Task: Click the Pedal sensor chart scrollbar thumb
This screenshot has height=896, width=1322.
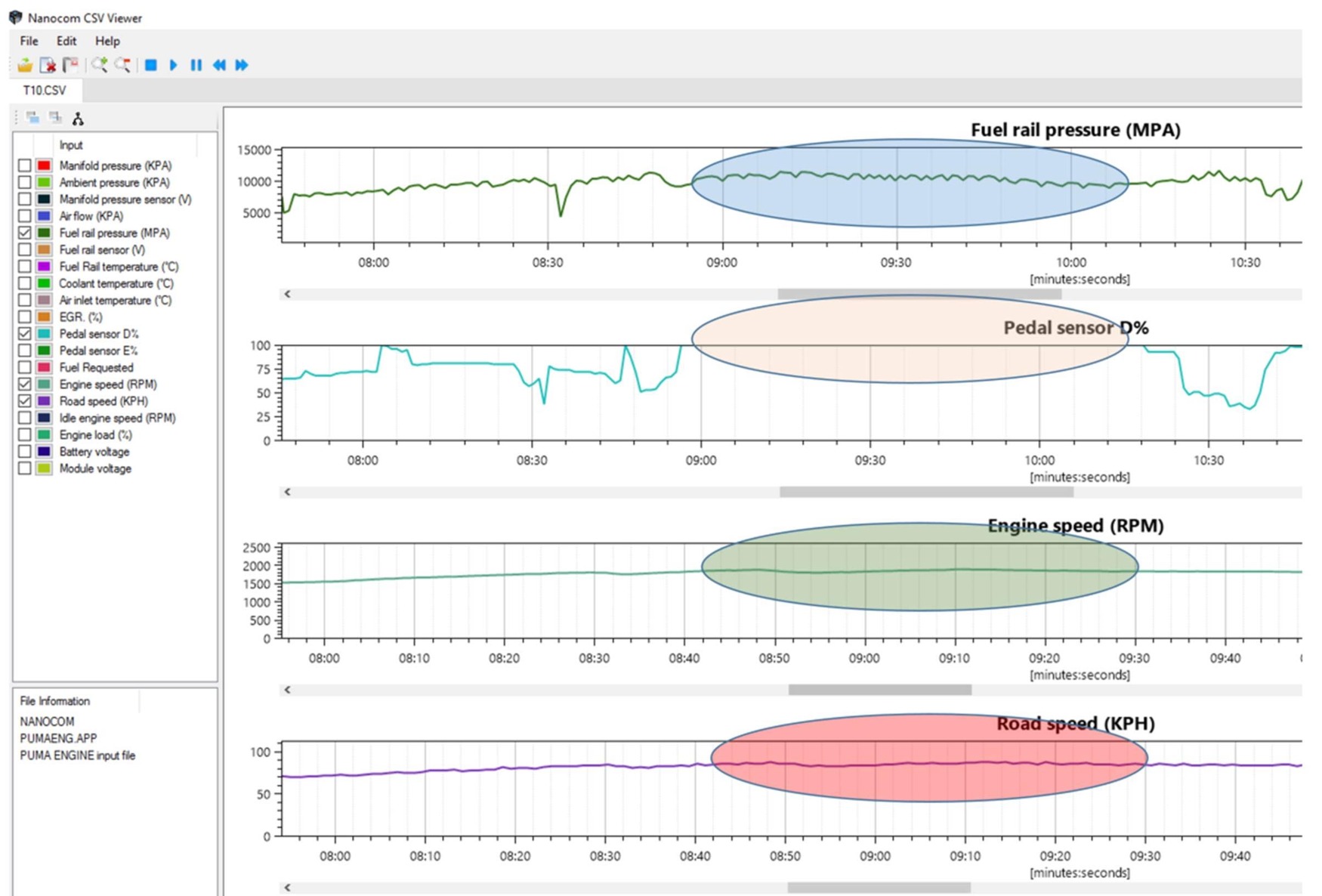Action: tap(926, 492)
